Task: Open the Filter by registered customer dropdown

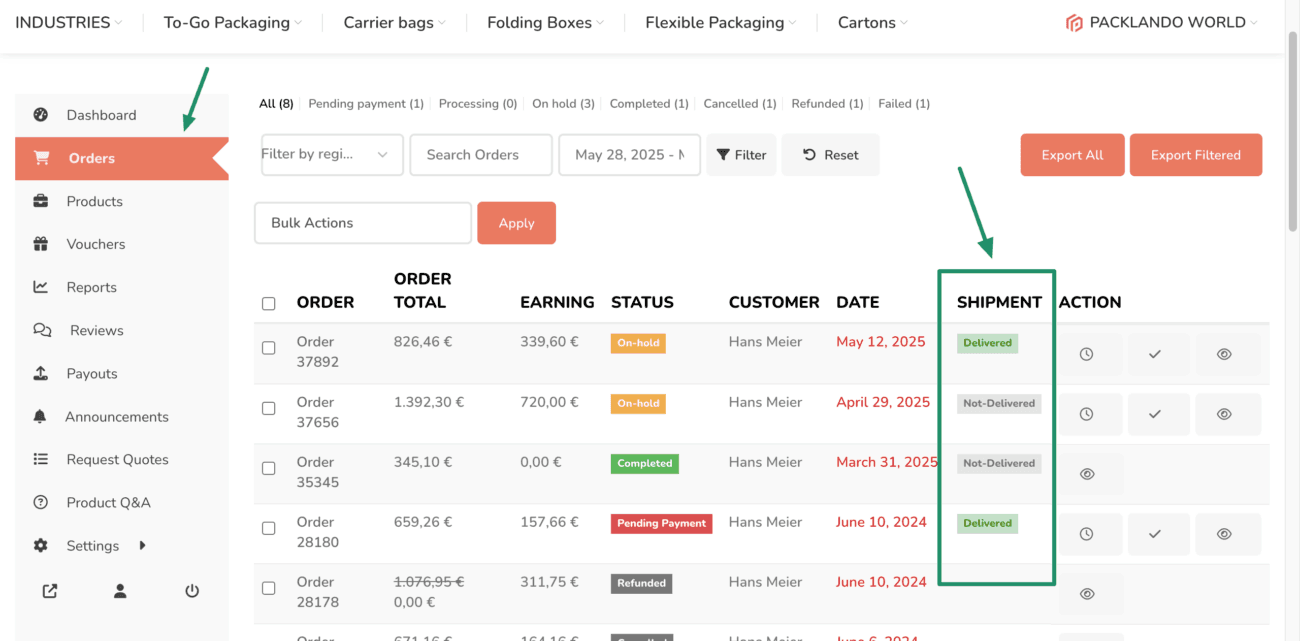Action: pos(332,155)
